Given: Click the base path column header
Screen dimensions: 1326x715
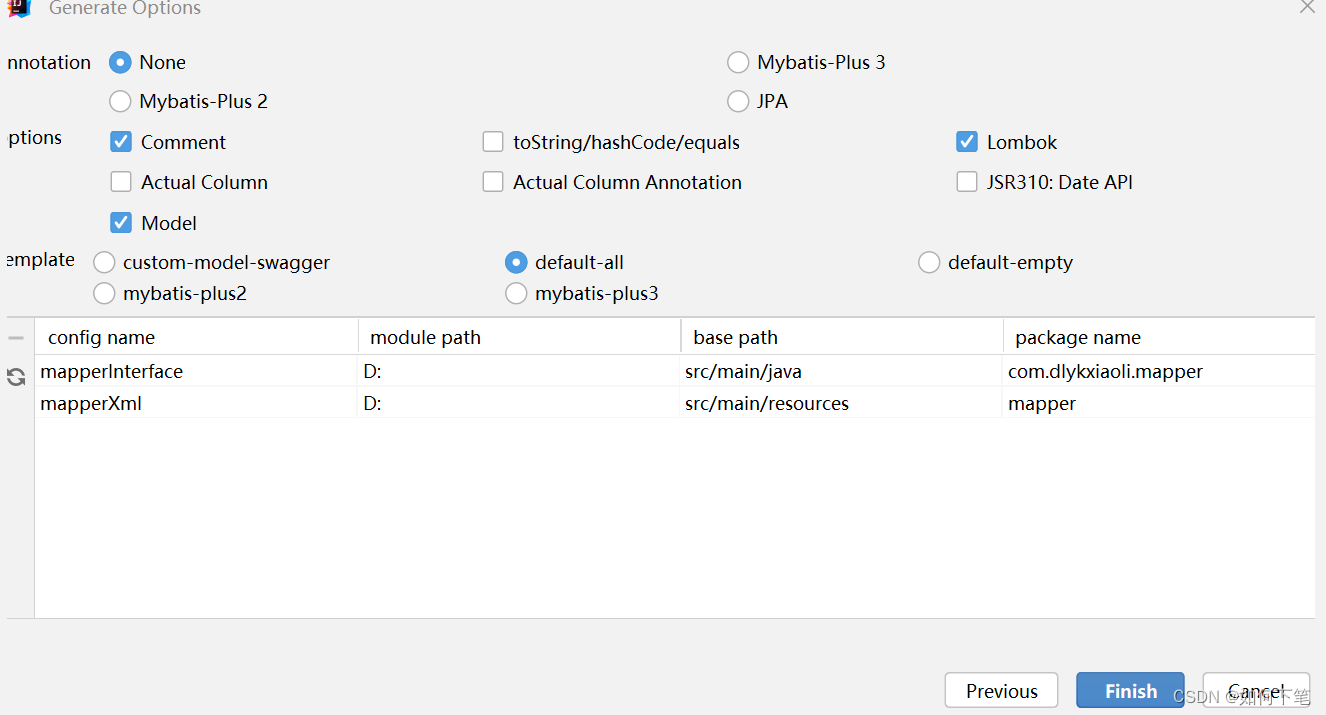Looking at the screenshot, I should tap(735, 337).
